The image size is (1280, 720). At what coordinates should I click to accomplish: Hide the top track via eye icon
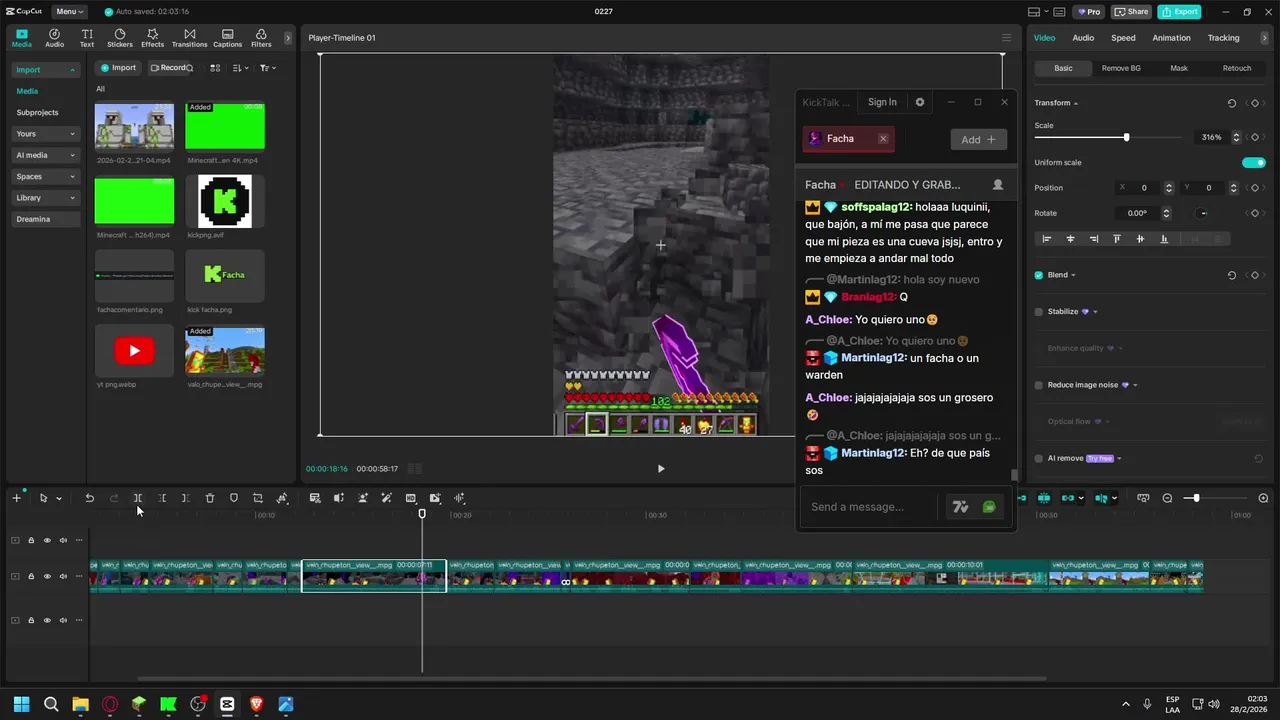tap(47, 540)
